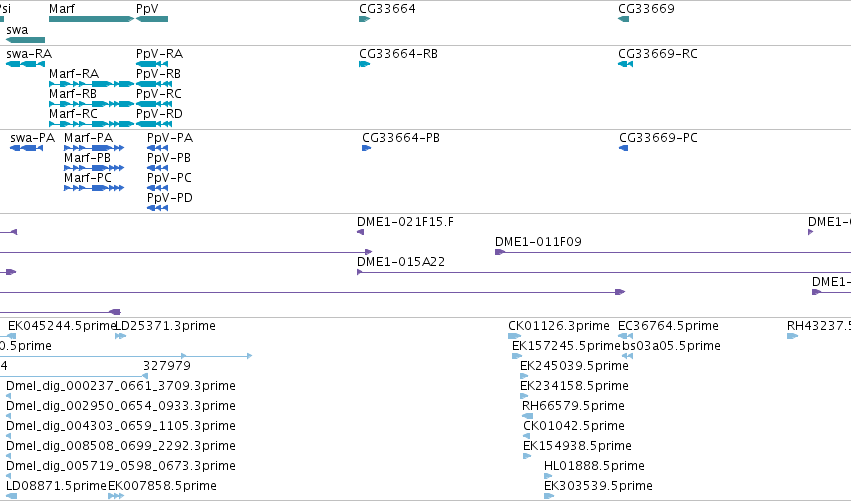Select the Marf-RA transcript

point(91,84)
